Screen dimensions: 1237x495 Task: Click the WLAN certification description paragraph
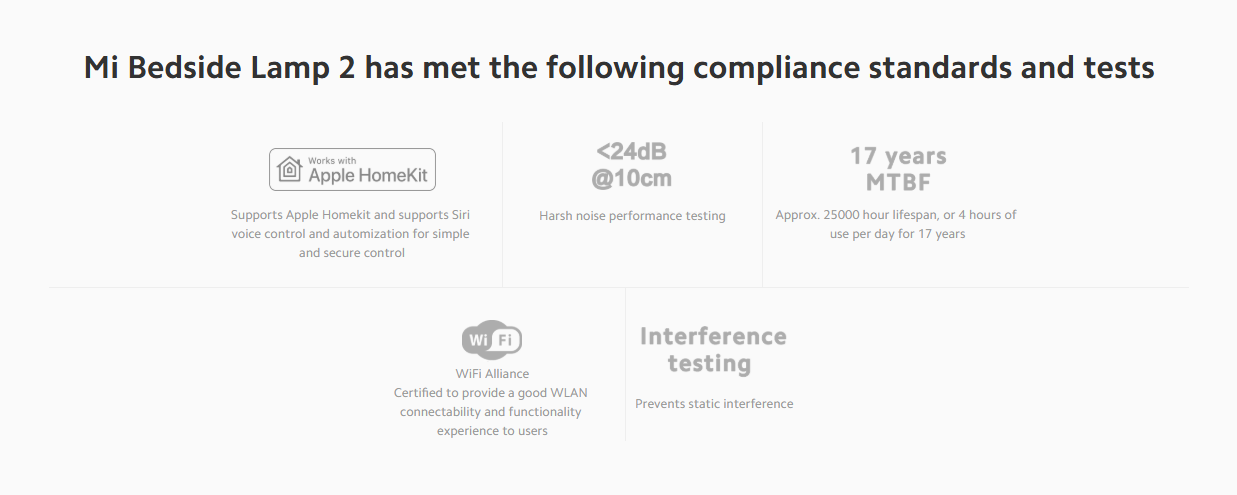[x=491, y=412]
